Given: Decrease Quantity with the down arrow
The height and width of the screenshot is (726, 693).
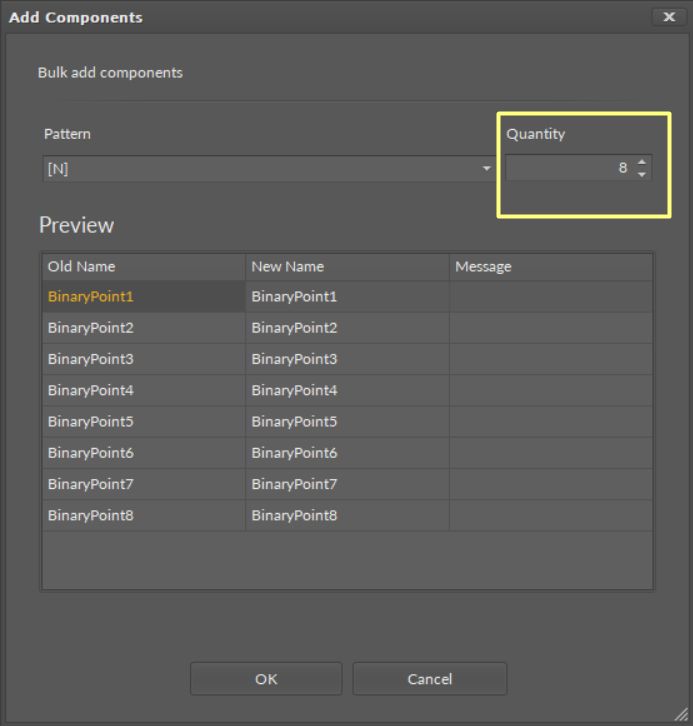Looking at the screenshot, I should coord(642,175).
